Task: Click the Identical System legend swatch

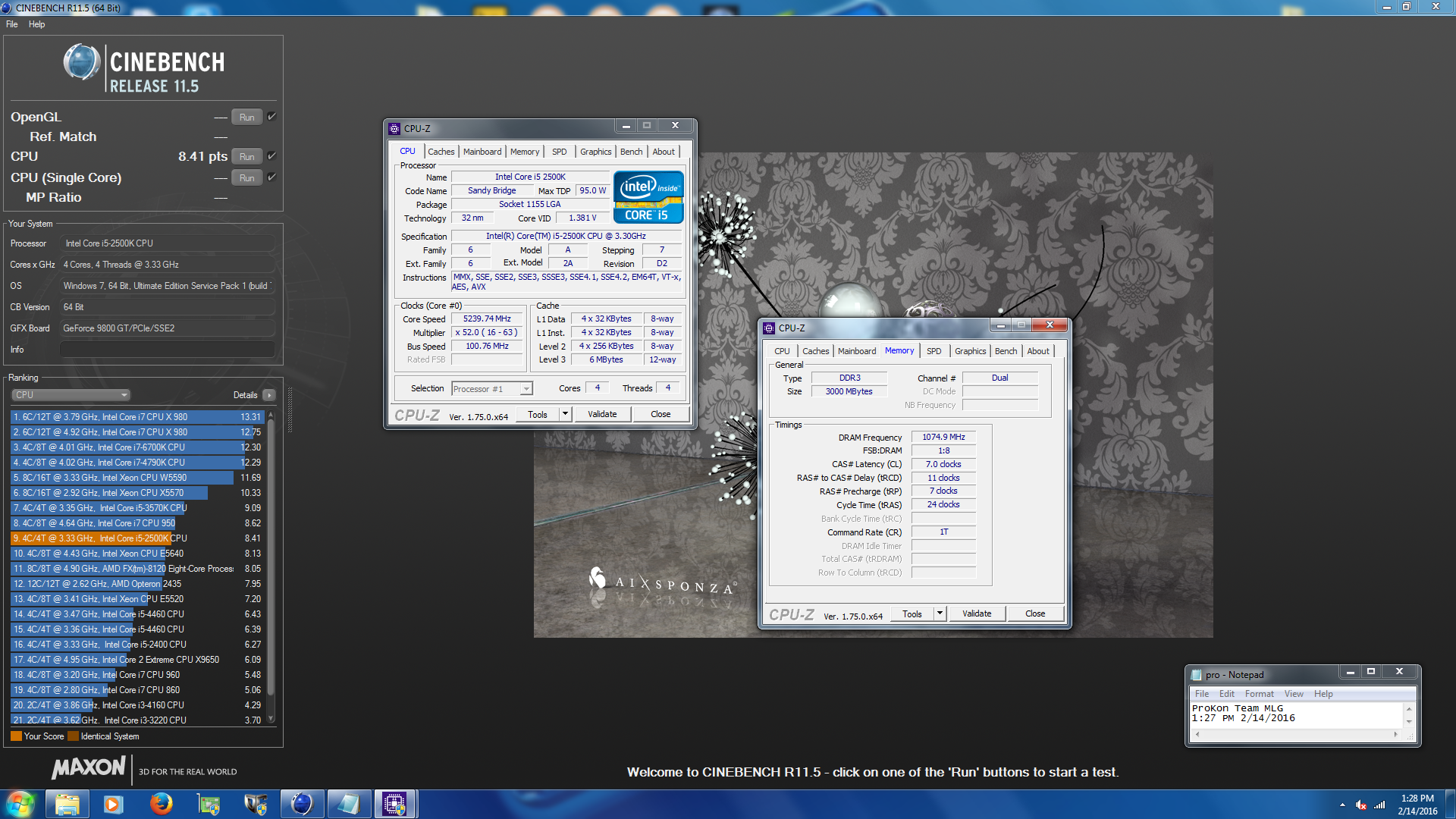Action: [x=73, y=736]
